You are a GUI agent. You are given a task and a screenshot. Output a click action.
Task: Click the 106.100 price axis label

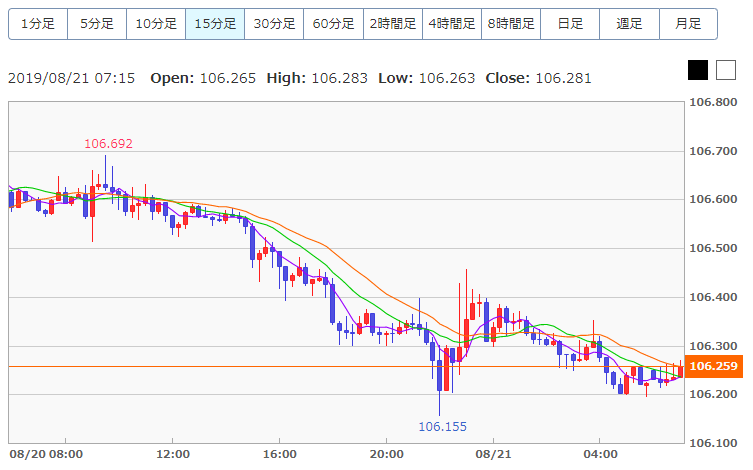coord(713,443)
